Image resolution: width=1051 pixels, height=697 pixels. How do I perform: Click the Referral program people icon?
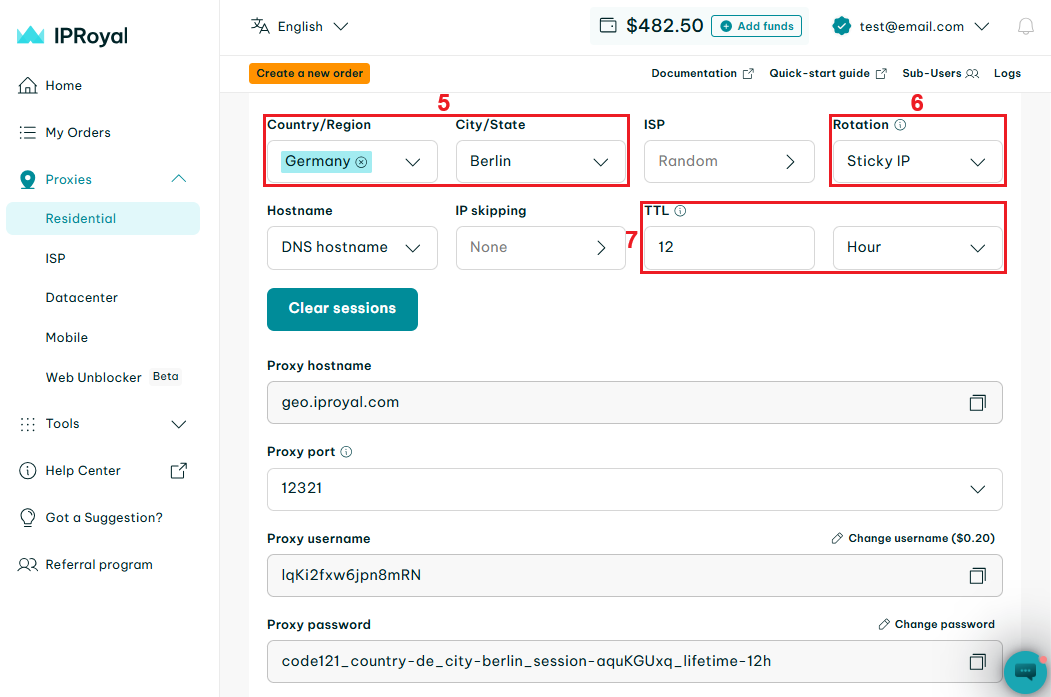[x=27, y=565]
